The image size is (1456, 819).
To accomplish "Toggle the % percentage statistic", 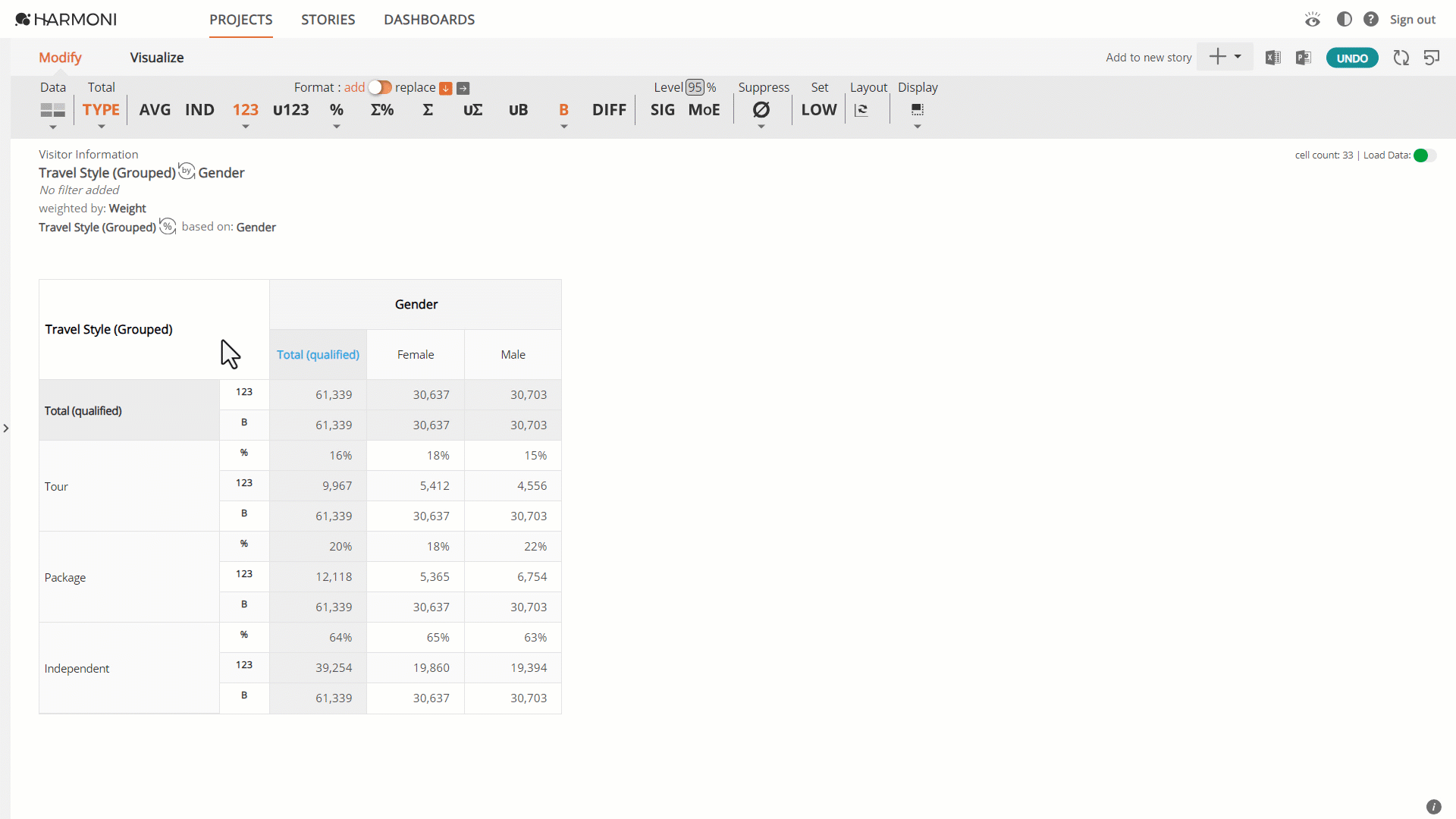I will point(337,110).
